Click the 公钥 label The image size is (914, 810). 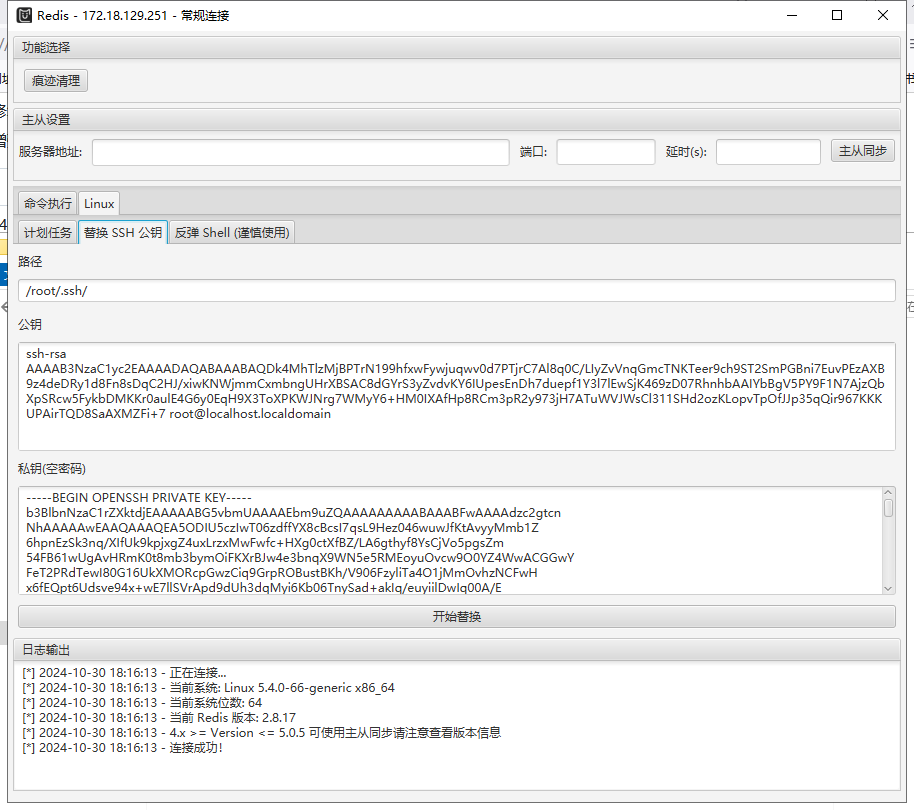tap(30, 325)
